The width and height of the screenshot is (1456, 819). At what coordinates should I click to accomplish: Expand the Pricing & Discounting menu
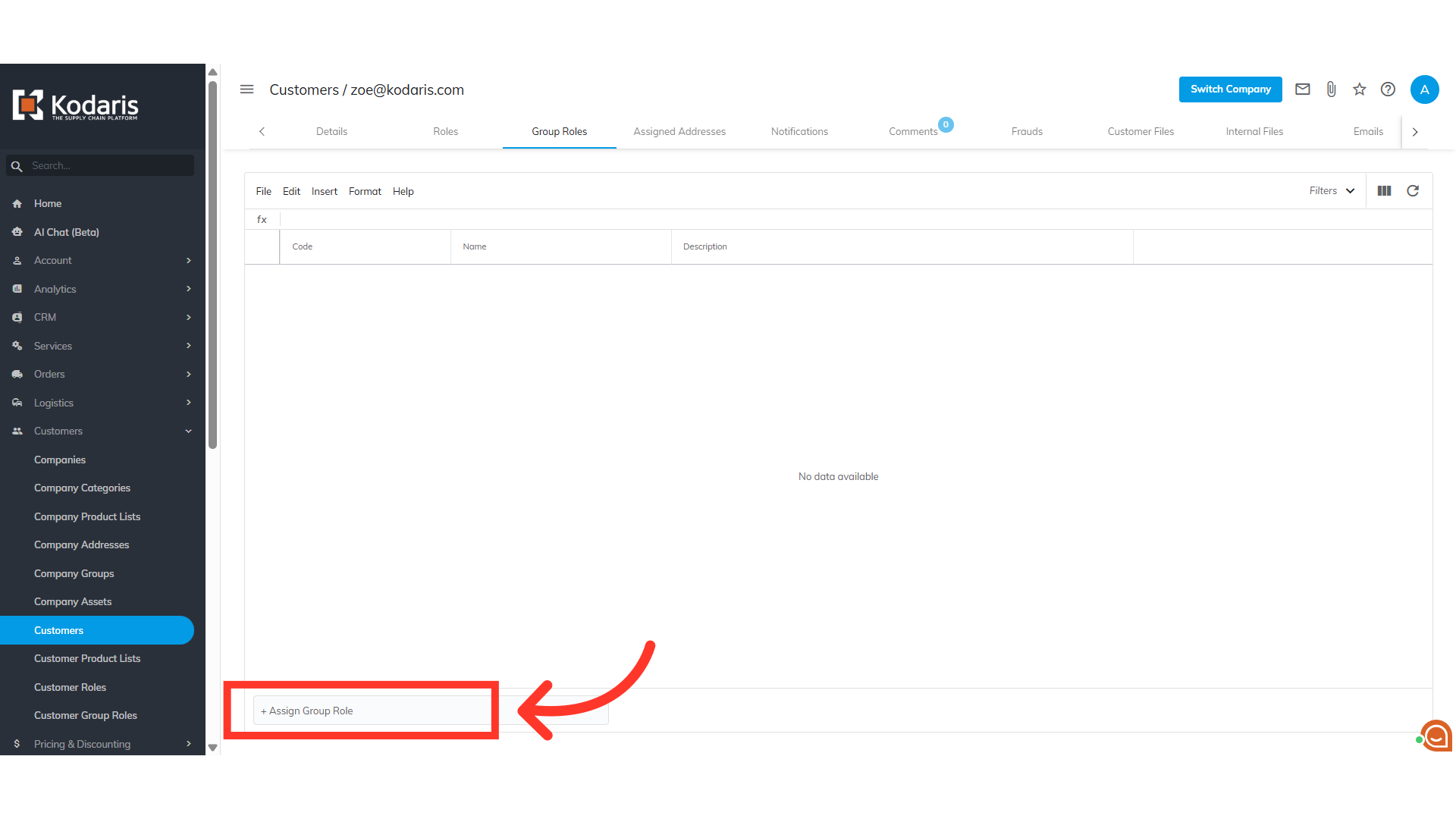tap(102, 744)
